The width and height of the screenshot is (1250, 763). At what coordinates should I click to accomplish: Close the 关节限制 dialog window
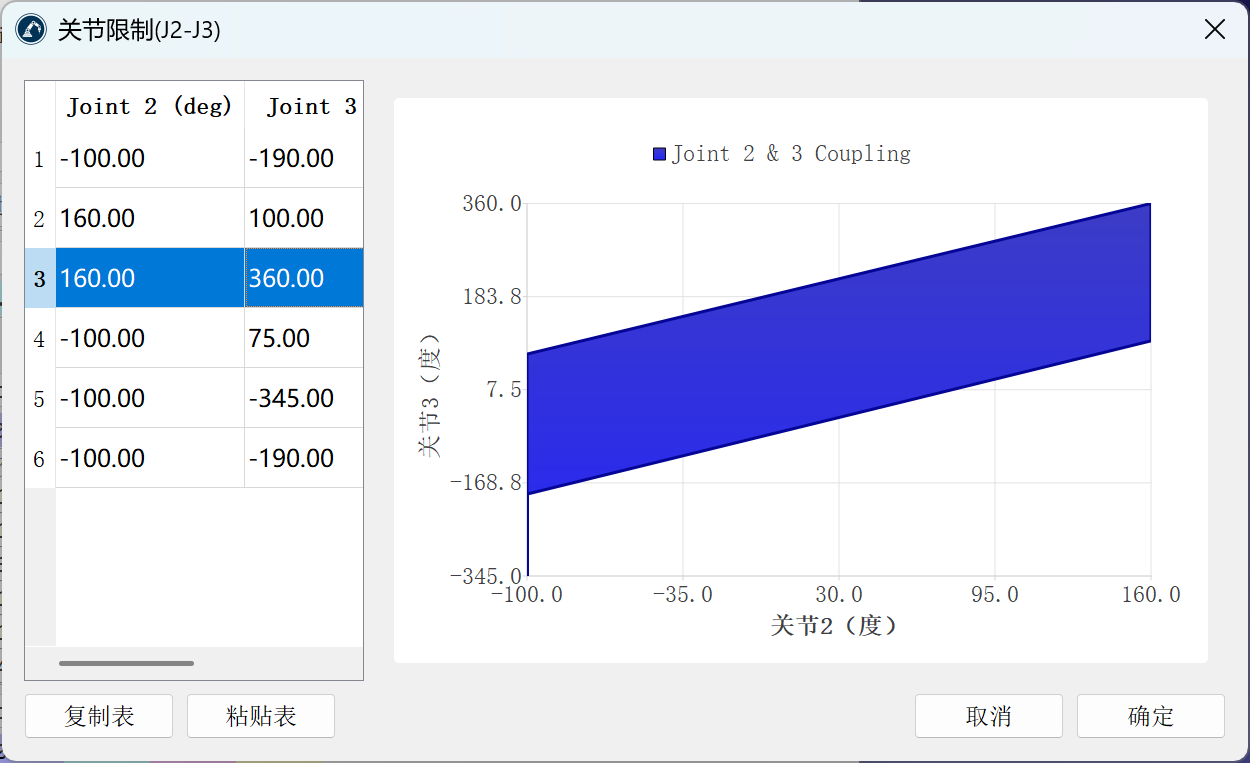pos(1214,30)
